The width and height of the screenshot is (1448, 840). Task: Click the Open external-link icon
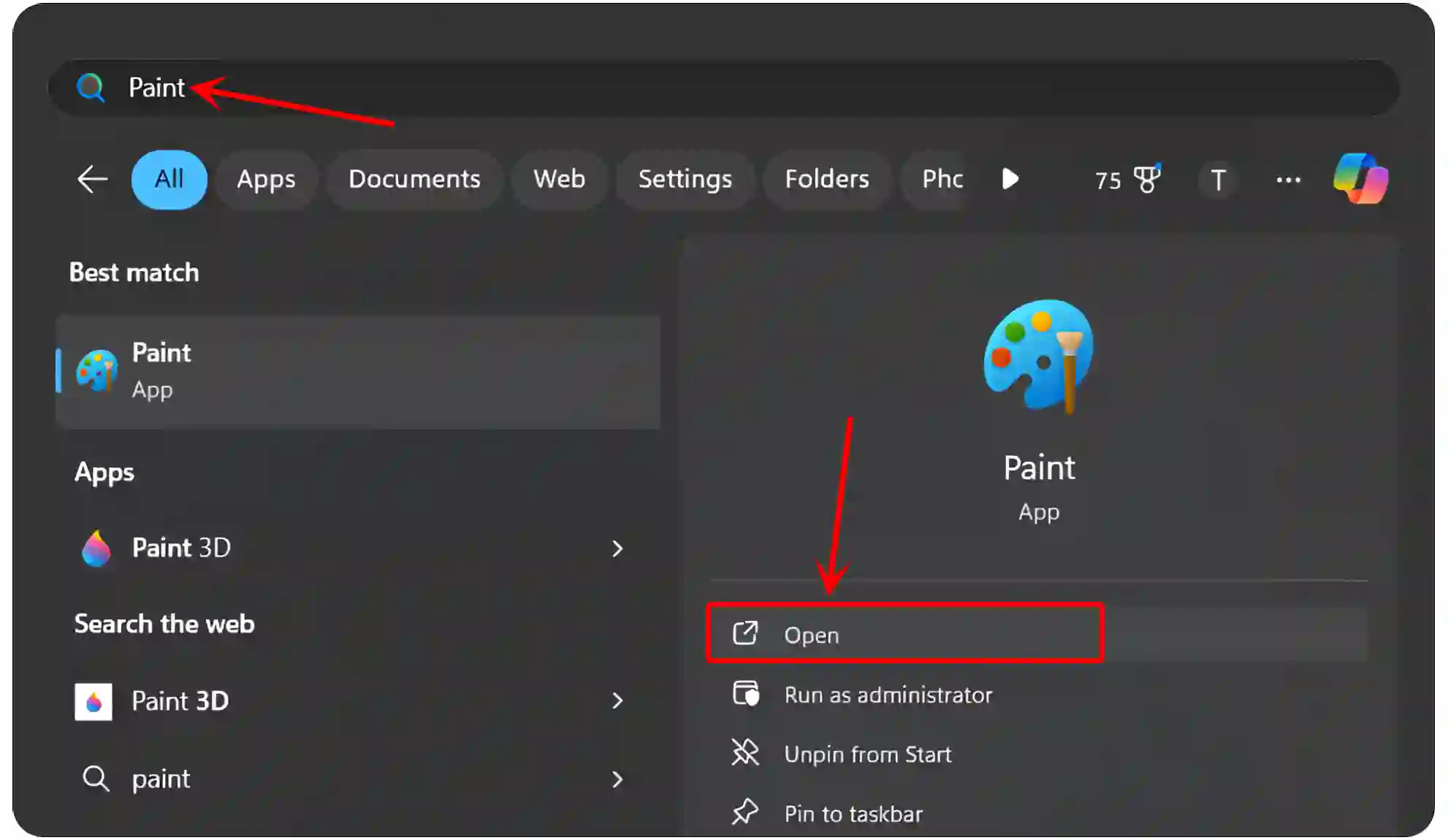click(745, 633)
